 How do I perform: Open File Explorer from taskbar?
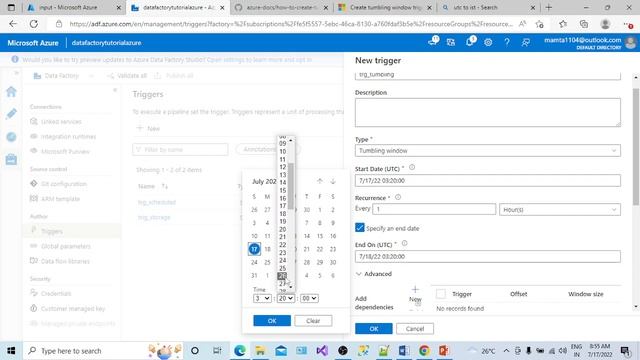tap(260, 351)
